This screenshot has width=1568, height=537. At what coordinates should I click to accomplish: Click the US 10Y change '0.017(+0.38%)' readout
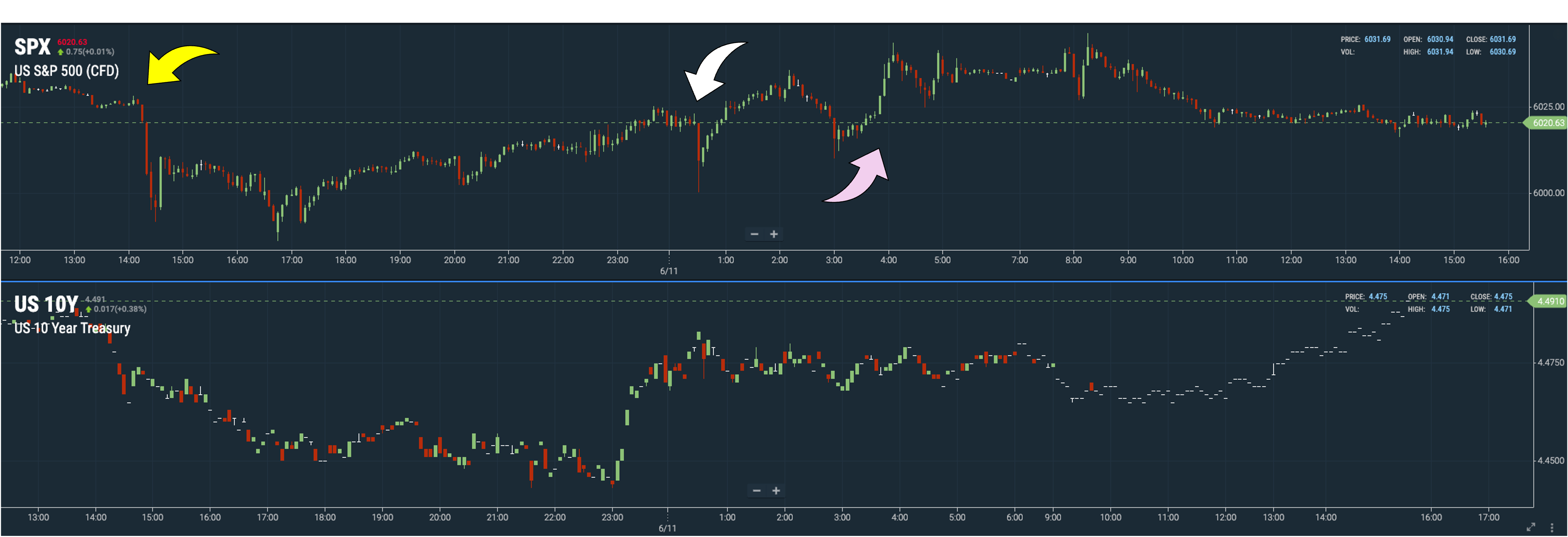tap(120, 309)
